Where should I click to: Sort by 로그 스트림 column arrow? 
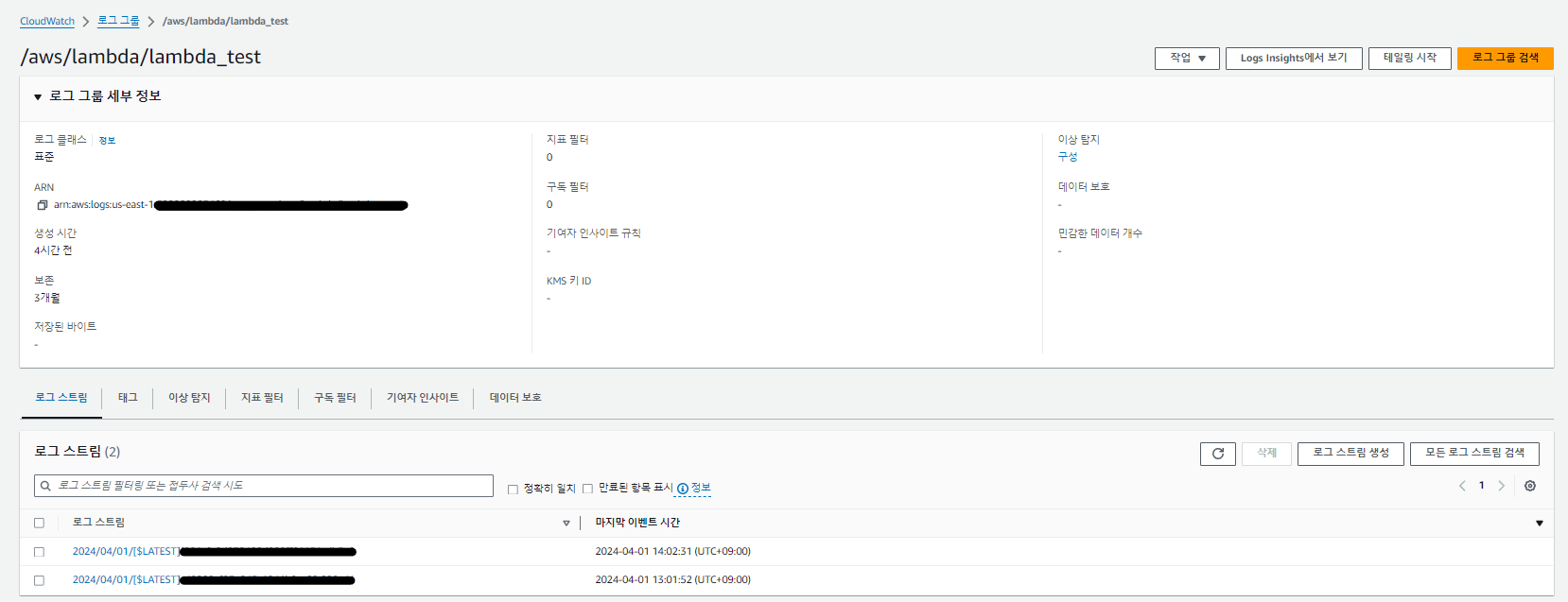[566, 524]
